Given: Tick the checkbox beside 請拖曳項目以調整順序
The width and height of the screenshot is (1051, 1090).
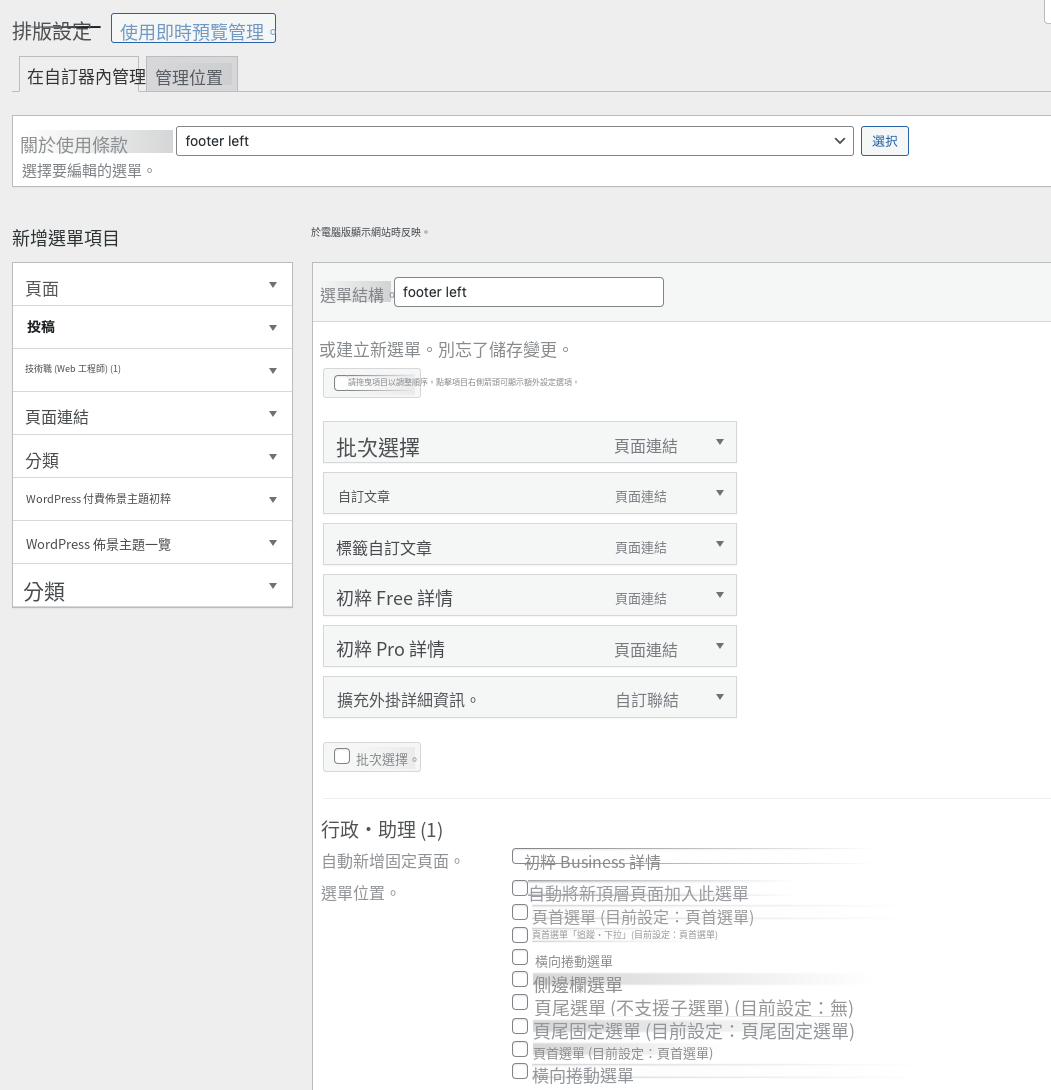Looking at the screenshot, I should point(341,383).
